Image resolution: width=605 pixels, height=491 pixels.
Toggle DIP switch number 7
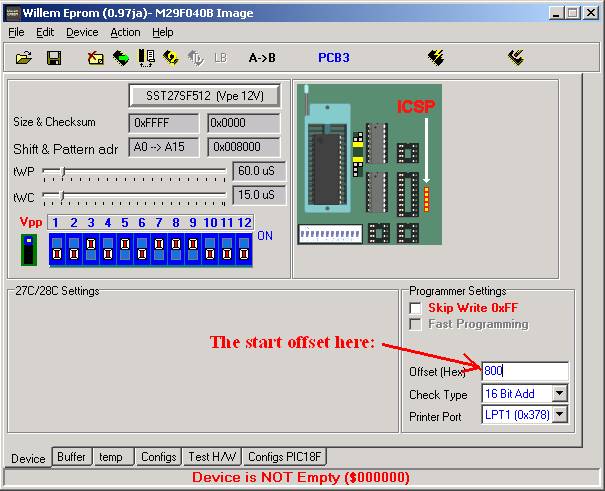159,249
